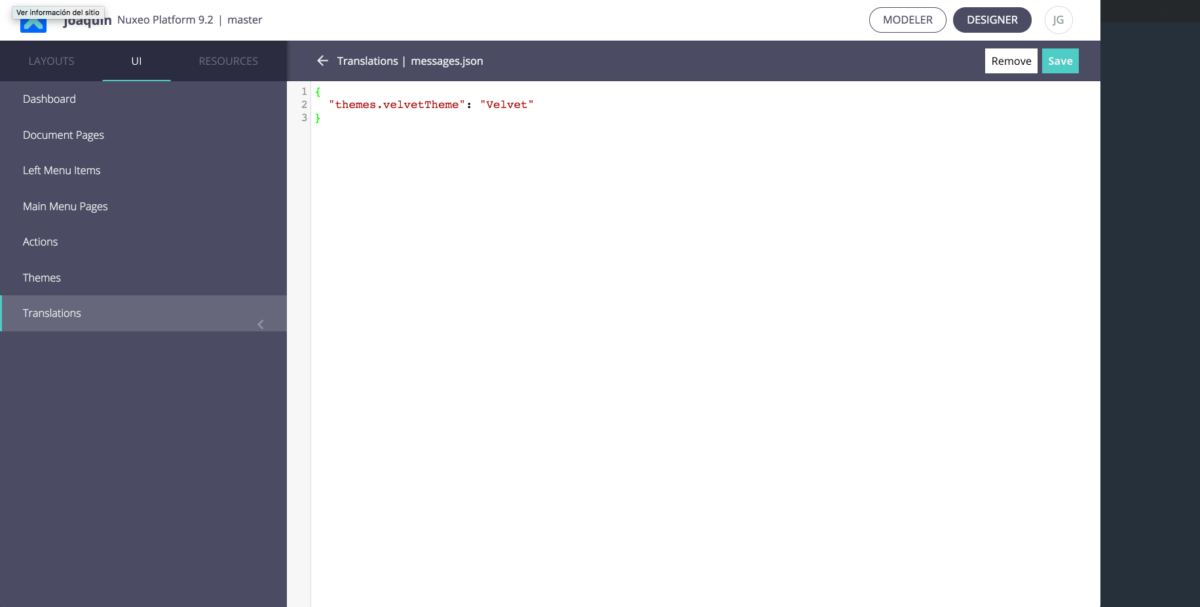Select Left Menu Items

[x=61, y=170]
